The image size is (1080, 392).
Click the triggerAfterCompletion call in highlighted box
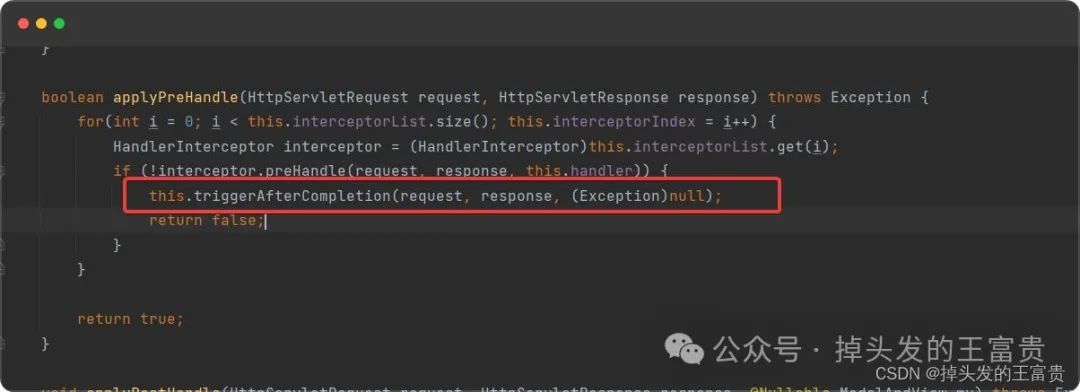pos(291,196)
